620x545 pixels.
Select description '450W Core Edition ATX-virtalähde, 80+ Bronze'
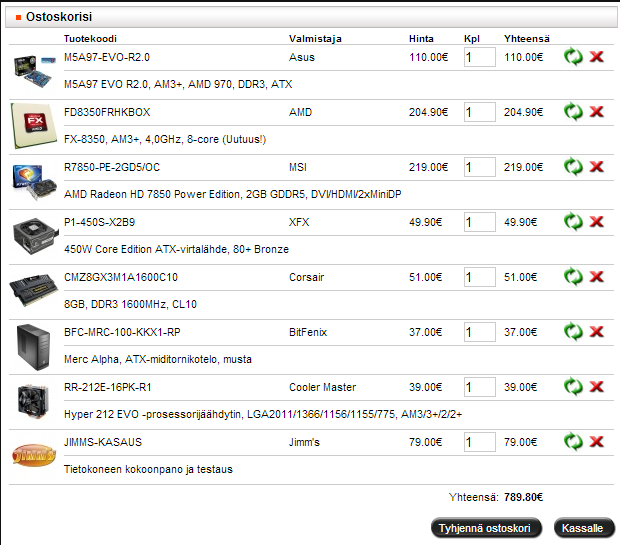click(176, 250)
